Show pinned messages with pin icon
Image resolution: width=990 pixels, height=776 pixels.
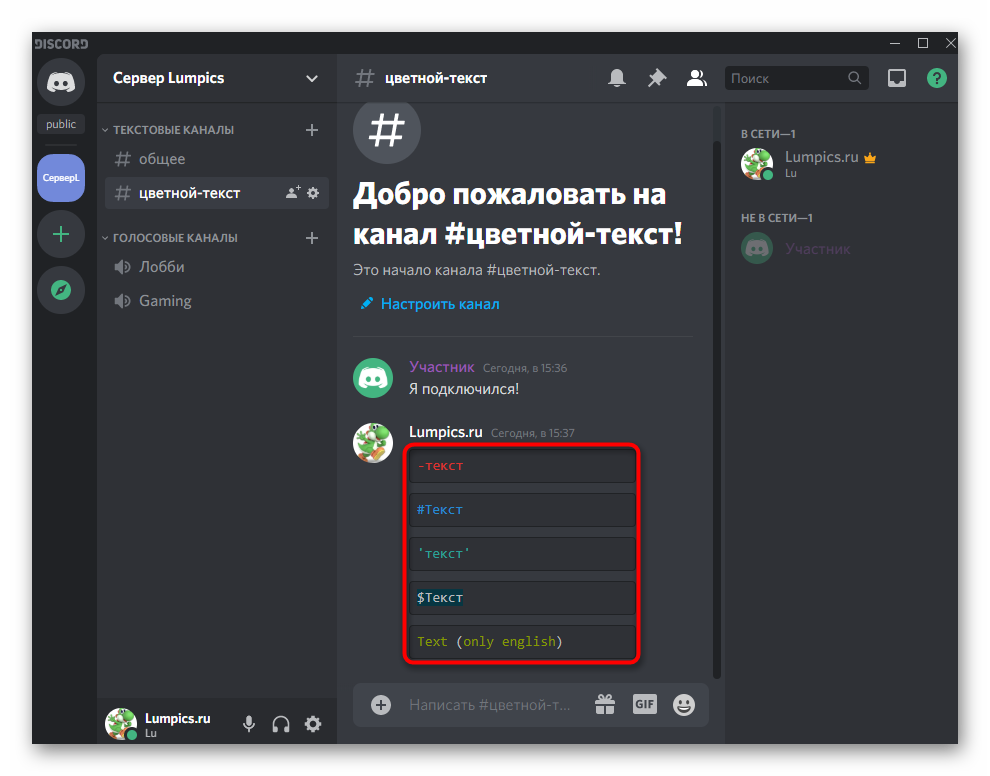tap(657, 78)
